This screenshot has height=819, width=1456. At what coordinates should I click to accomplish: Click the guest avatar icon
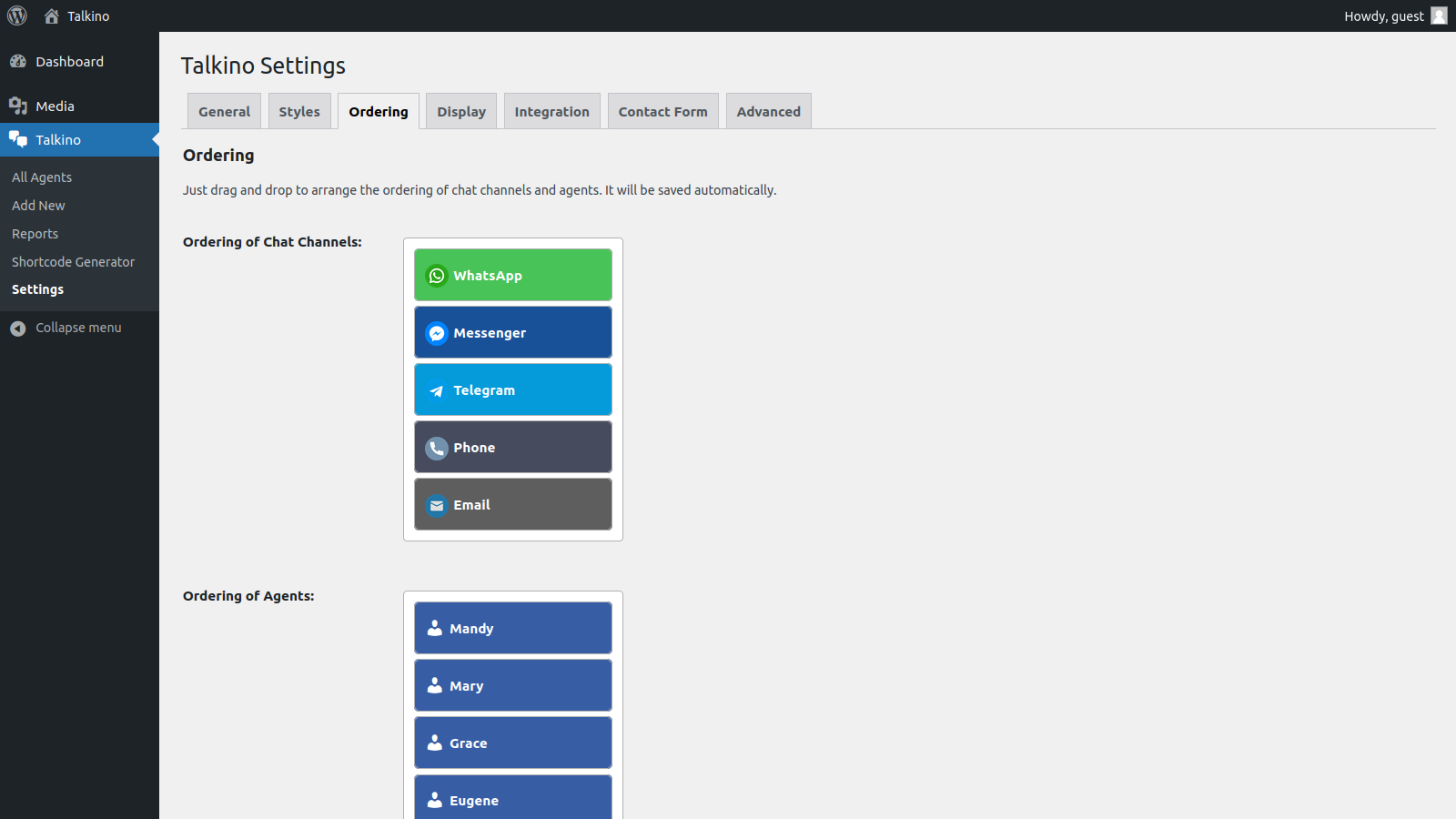[1439, 15]
